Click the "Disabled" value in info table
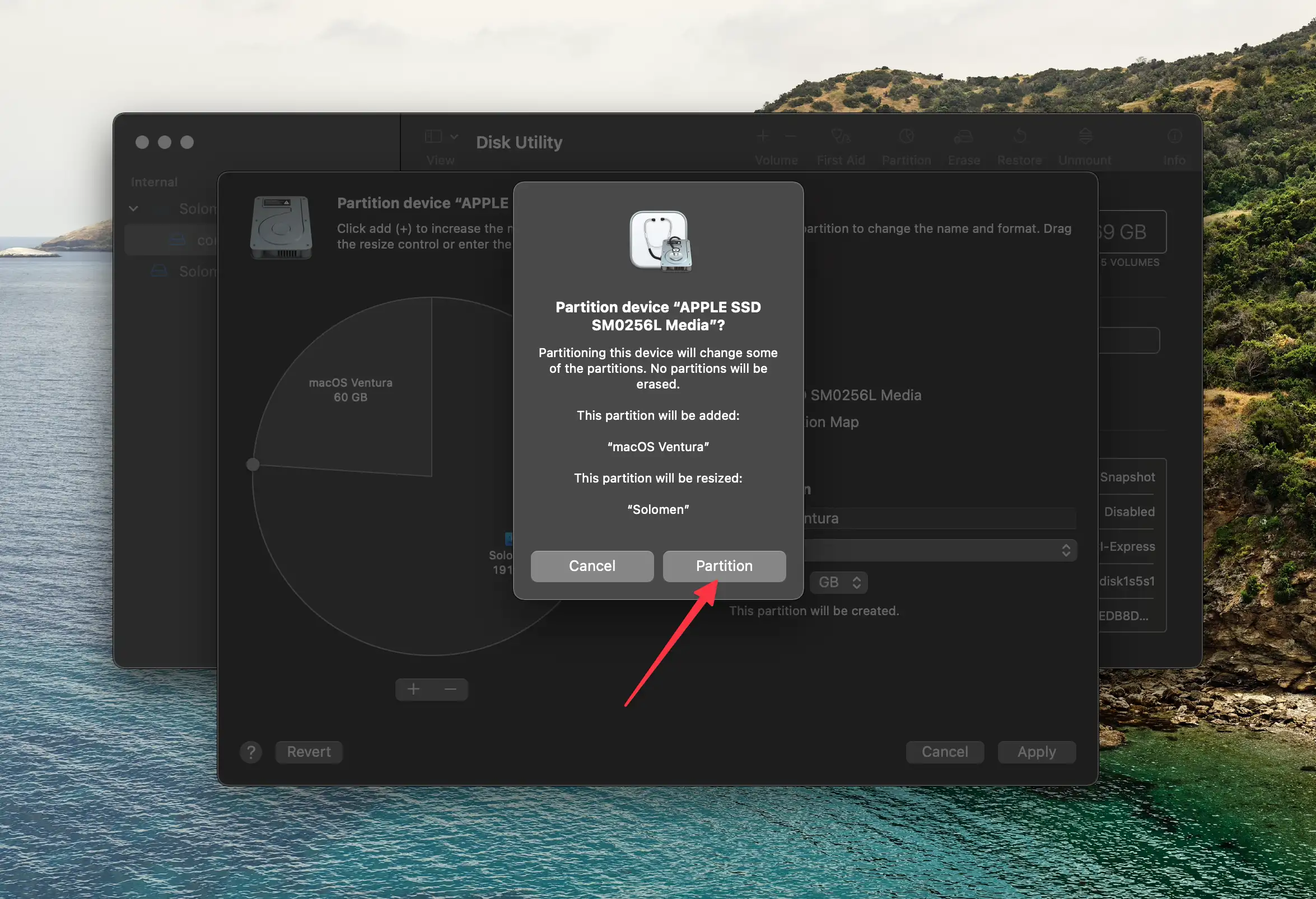 point(1129,512)
